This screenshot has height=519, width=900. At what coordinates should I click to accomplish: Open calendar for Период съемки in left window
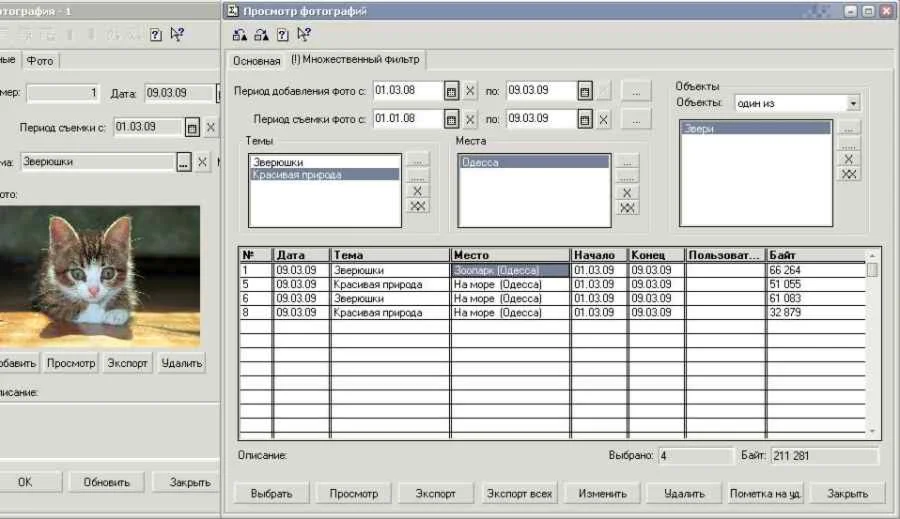click(191, 127)
